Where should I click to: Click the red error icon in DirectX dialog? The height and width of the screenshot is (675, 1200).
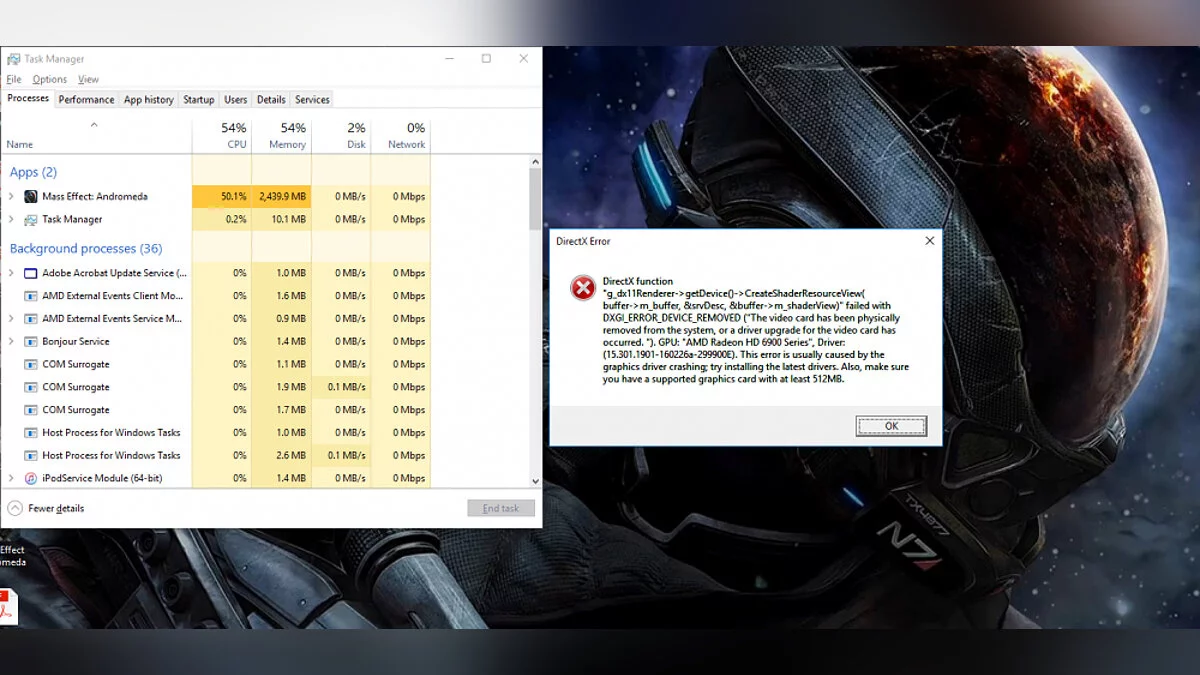pos(583,288)
